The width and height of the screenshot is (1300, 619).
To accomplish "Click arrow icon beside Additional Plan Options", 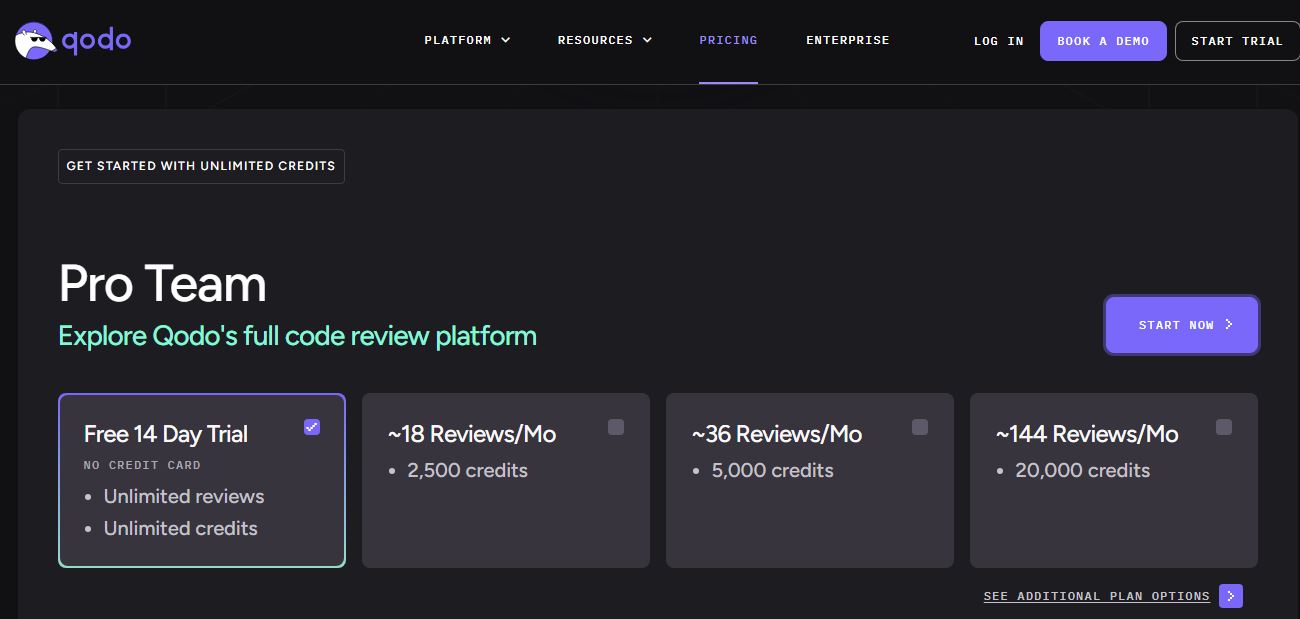I will pyautogui.click(x=1231, y=596).
